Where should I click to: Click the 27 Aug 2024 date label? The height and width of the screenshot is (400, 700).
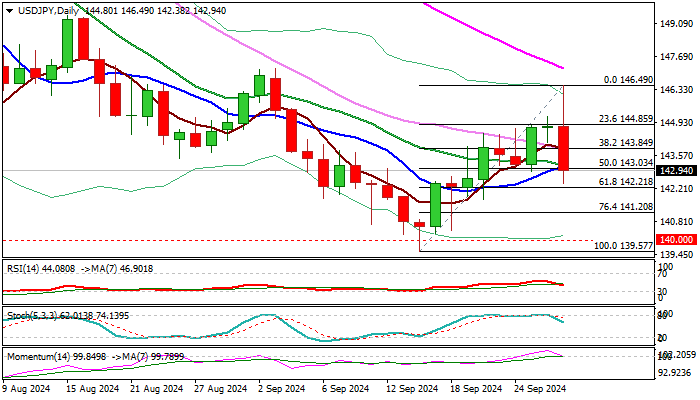(221, 389)
